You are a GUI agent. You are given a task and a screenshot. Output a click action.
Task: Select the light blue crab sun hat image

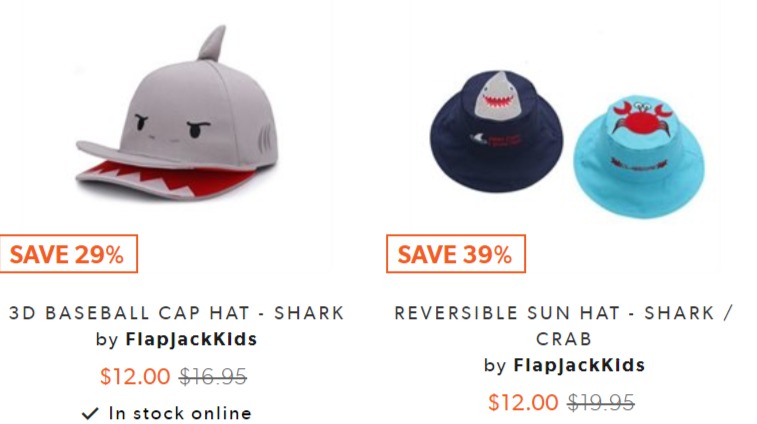[639, 155]
